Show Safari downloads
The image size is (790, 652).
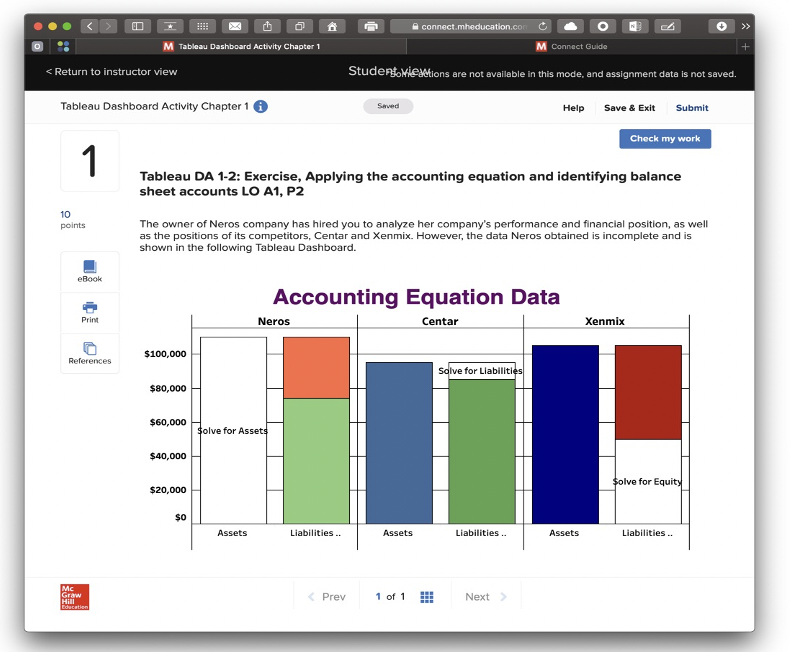coord(721,26)
